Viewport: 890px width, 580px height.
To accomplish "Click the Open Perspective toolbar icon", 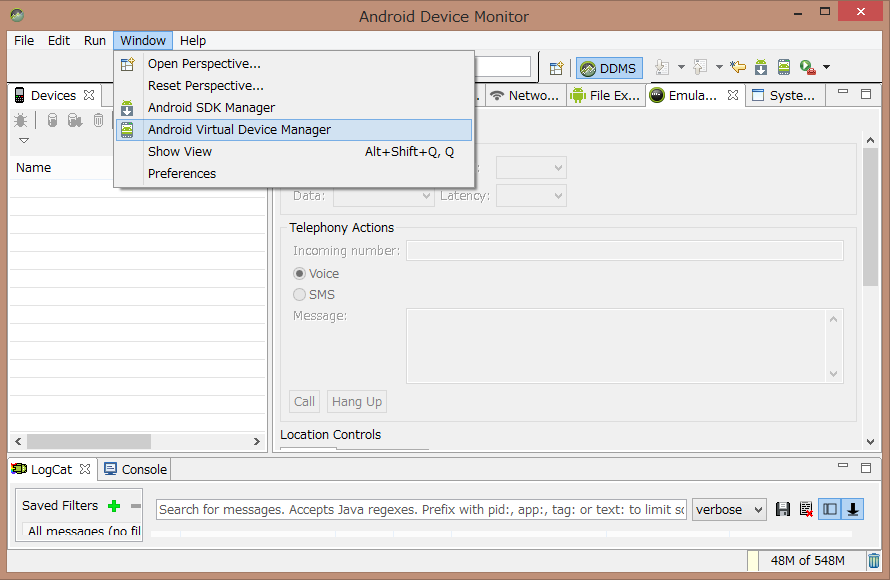I will pyautogui.click(x=556, y=68).
